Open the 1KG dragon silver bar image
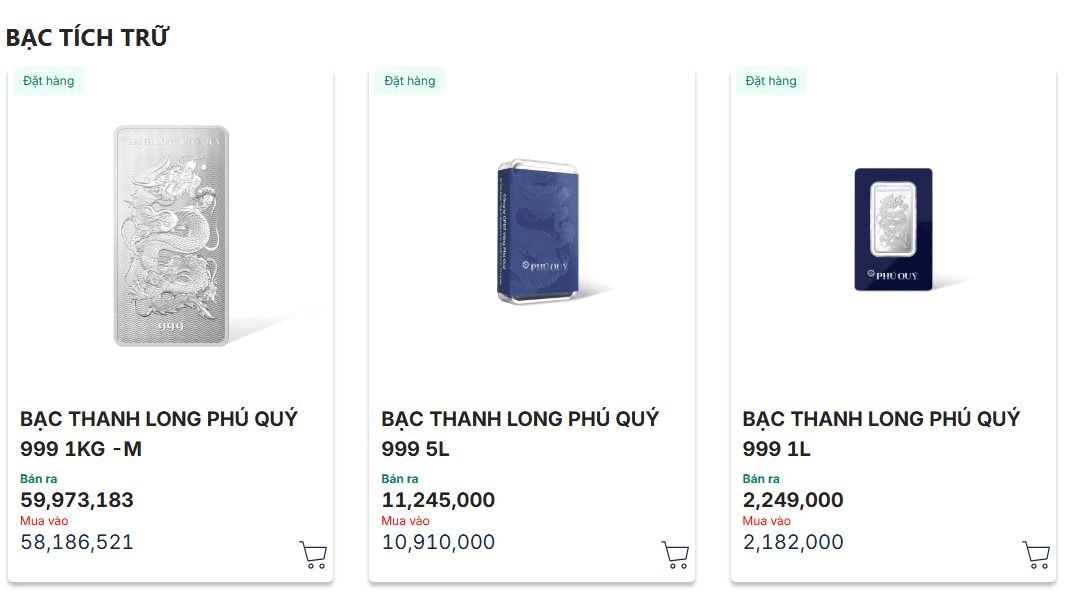This screenshot has height=596, width=1069. click(x=171, y=236)
